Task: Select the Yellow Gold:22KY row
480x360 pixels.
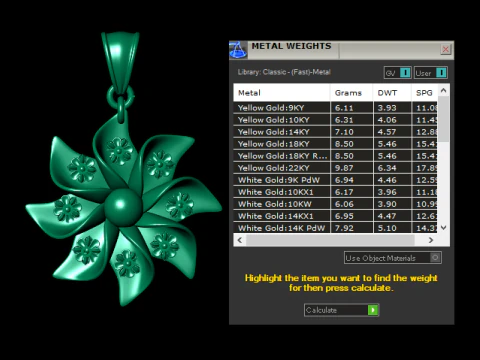Action: [335, 168]
